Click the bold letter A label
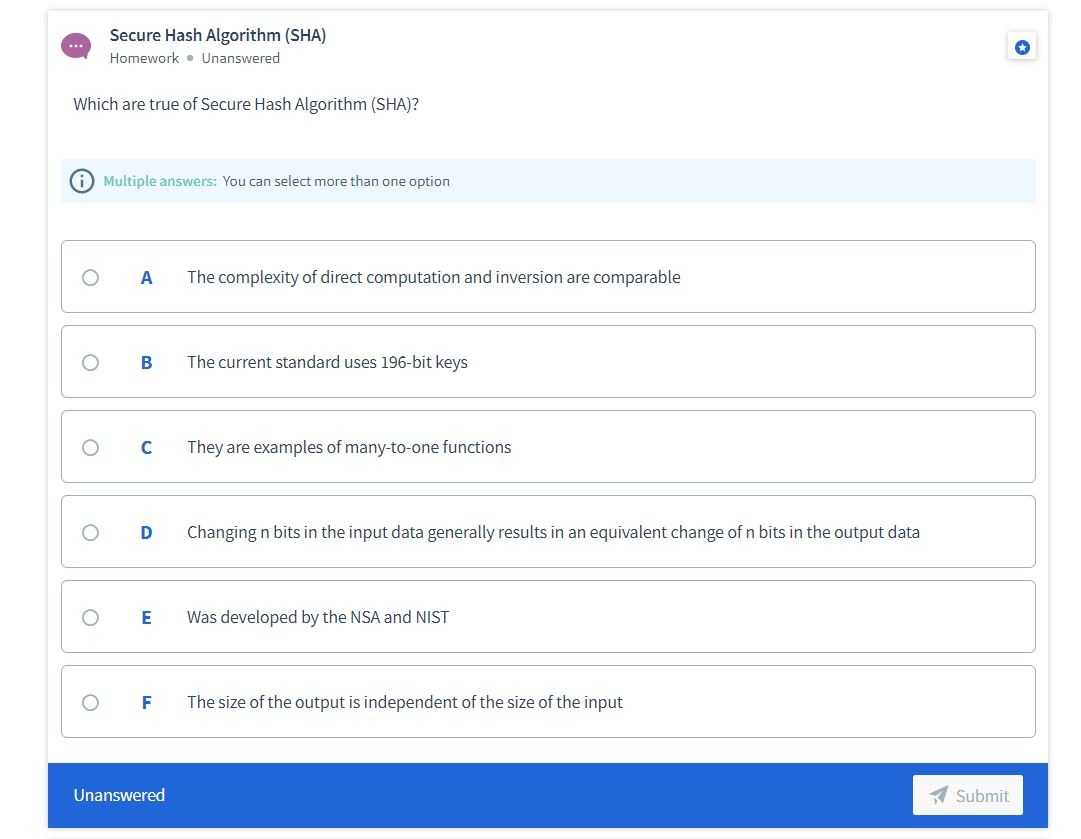Viewport: 1081px width, 839px height. click(146, 277)
